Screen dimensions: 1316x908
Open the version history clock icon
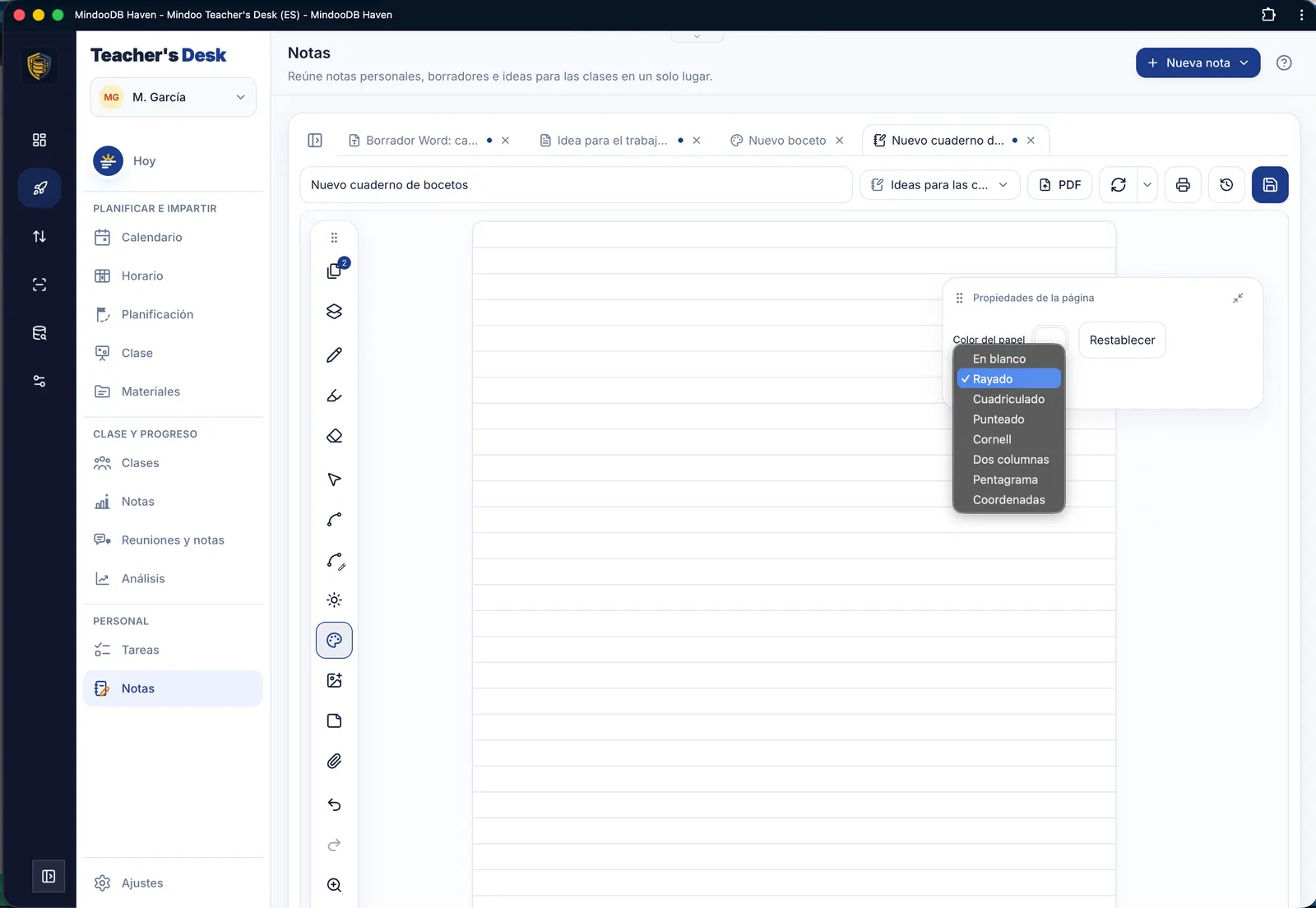1226,185
